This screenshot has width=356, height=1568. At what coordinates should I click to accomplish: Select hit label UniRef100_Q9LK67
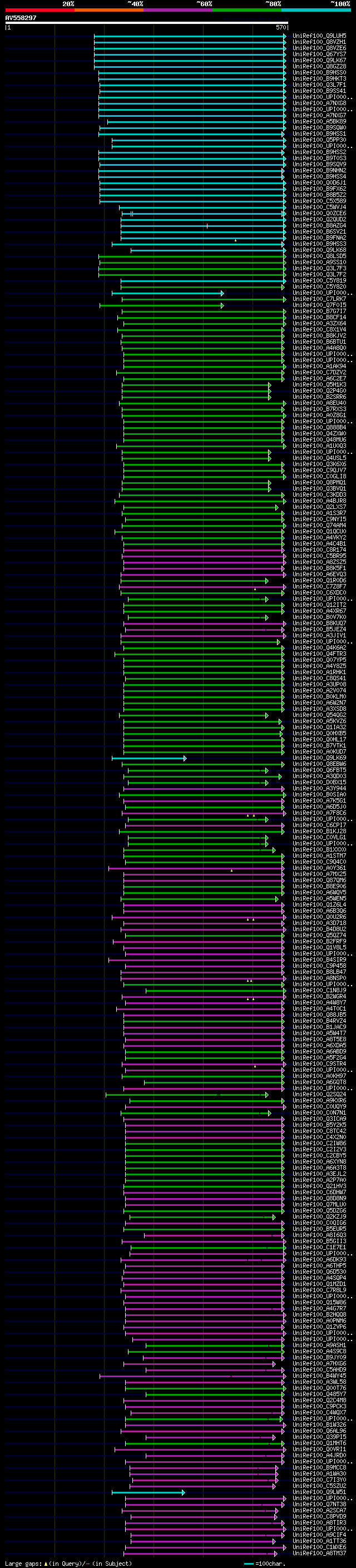pos(319,60)
